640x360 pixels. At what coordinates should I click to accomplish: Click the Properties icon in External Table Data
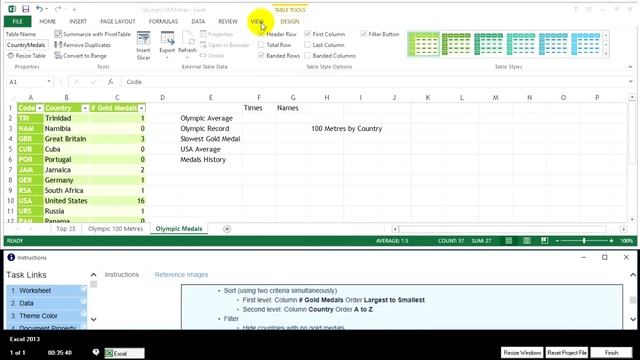(203, 34)
